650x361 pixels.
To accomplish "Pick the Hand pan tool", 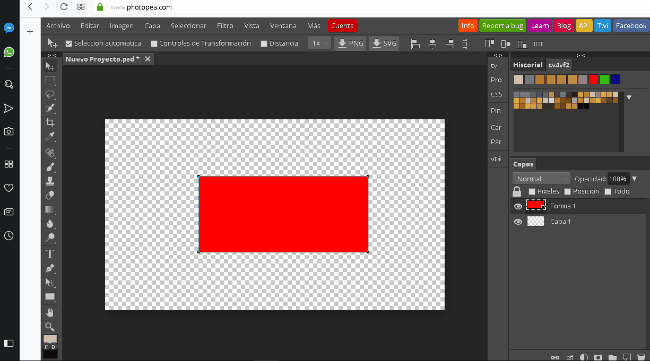I will point(50,313).
